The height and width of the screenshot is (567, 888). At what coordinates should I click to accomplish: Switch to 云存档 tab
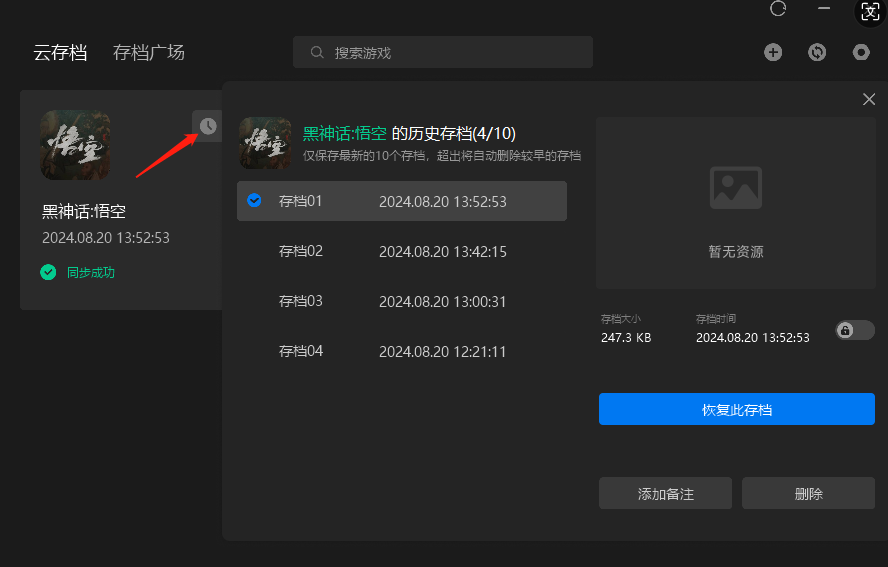point(60,53)
